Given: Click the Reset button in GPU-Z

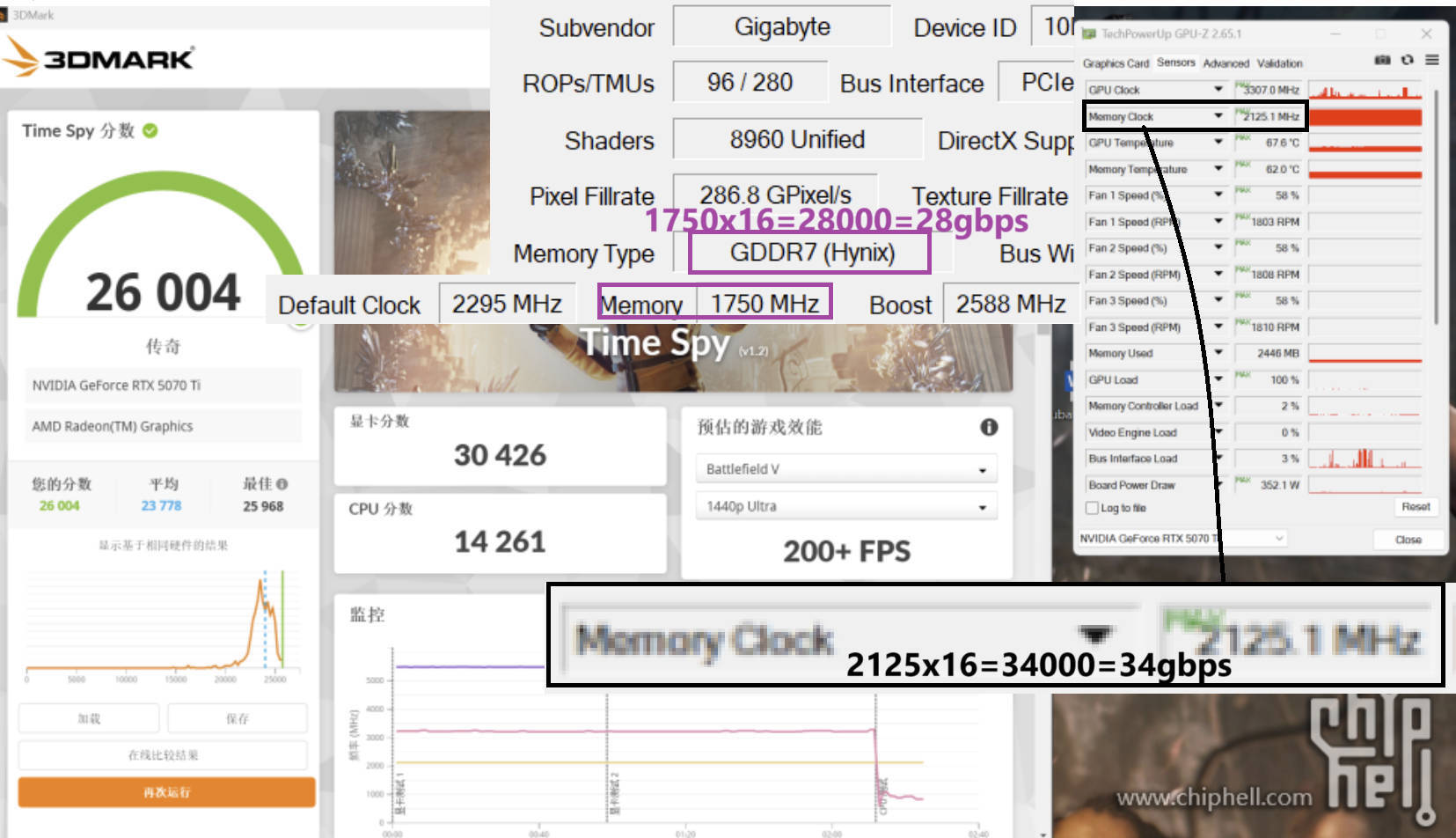Looking at the screenshot, I should (1416, 507).
